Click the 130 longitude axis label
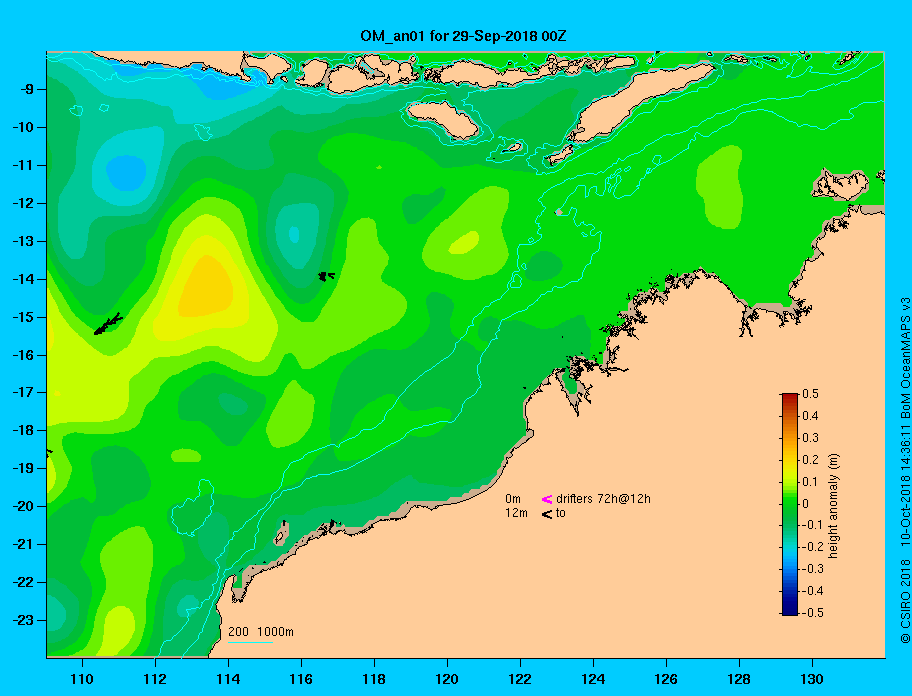This screenshot has width=912, height=696. tap(812, 679)
